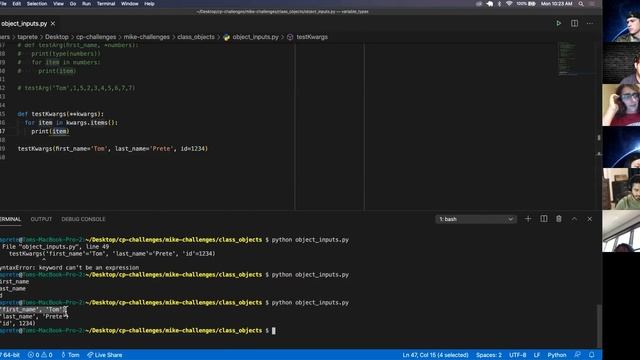Image resolution: width=640 pixels, height=360 pixels.
Task: Open editor More Actions ellipsis
Action: [x=590, y=23]
